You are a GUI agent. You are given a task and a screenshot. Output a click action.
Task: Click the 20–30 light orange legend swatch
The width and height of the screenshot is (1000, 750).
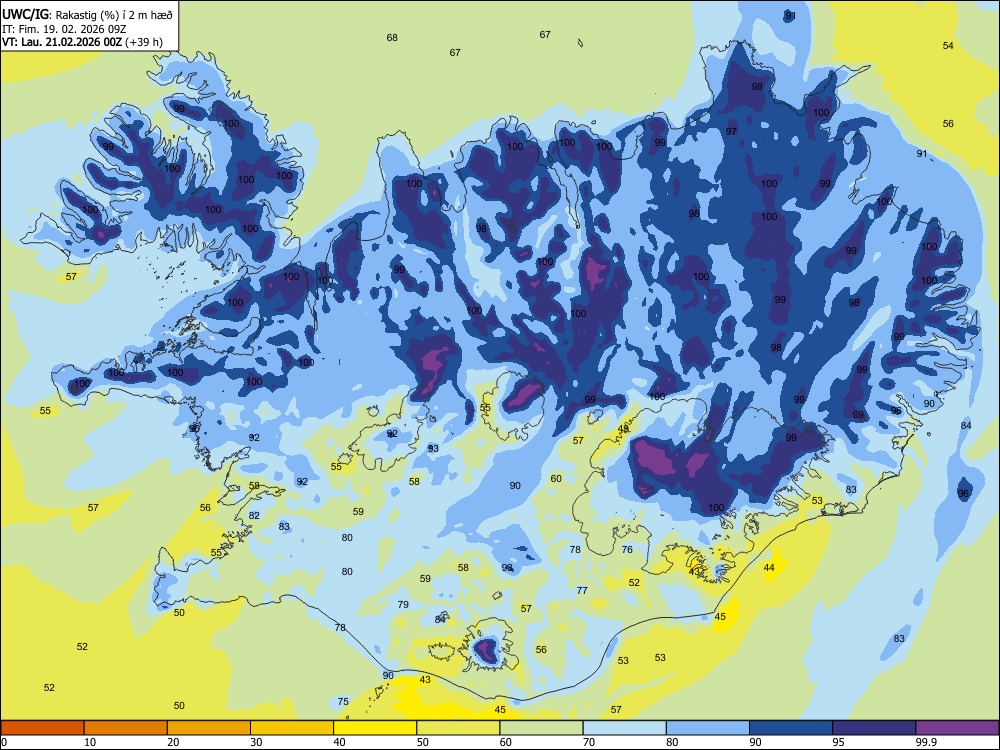point(209,728)
